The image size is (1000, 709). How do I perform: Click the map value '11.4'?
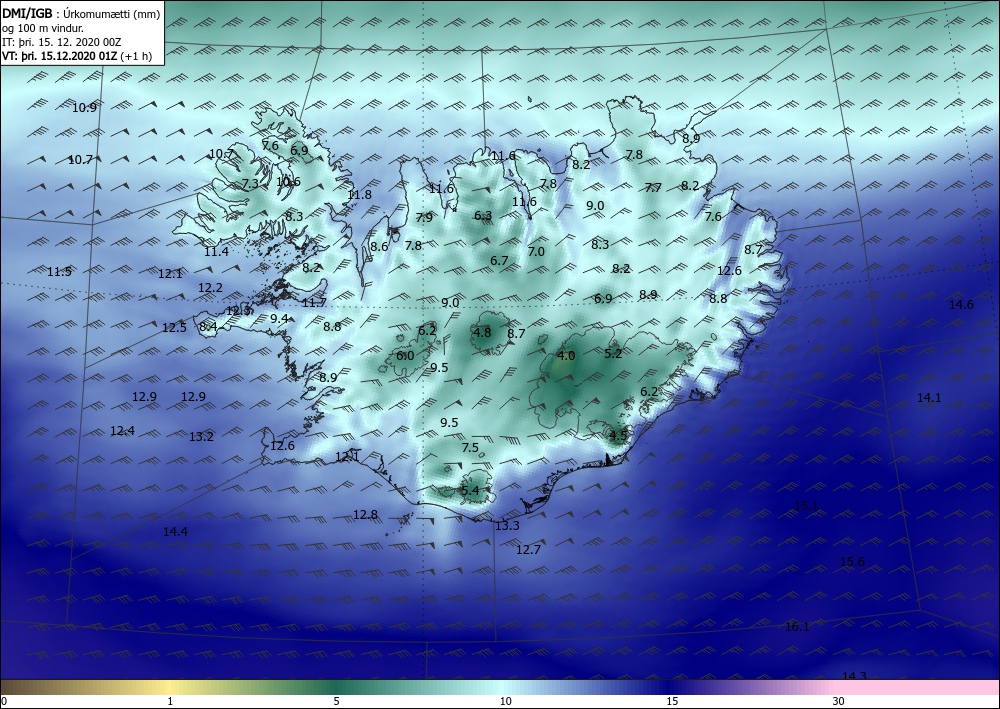(x=216, y=252)
